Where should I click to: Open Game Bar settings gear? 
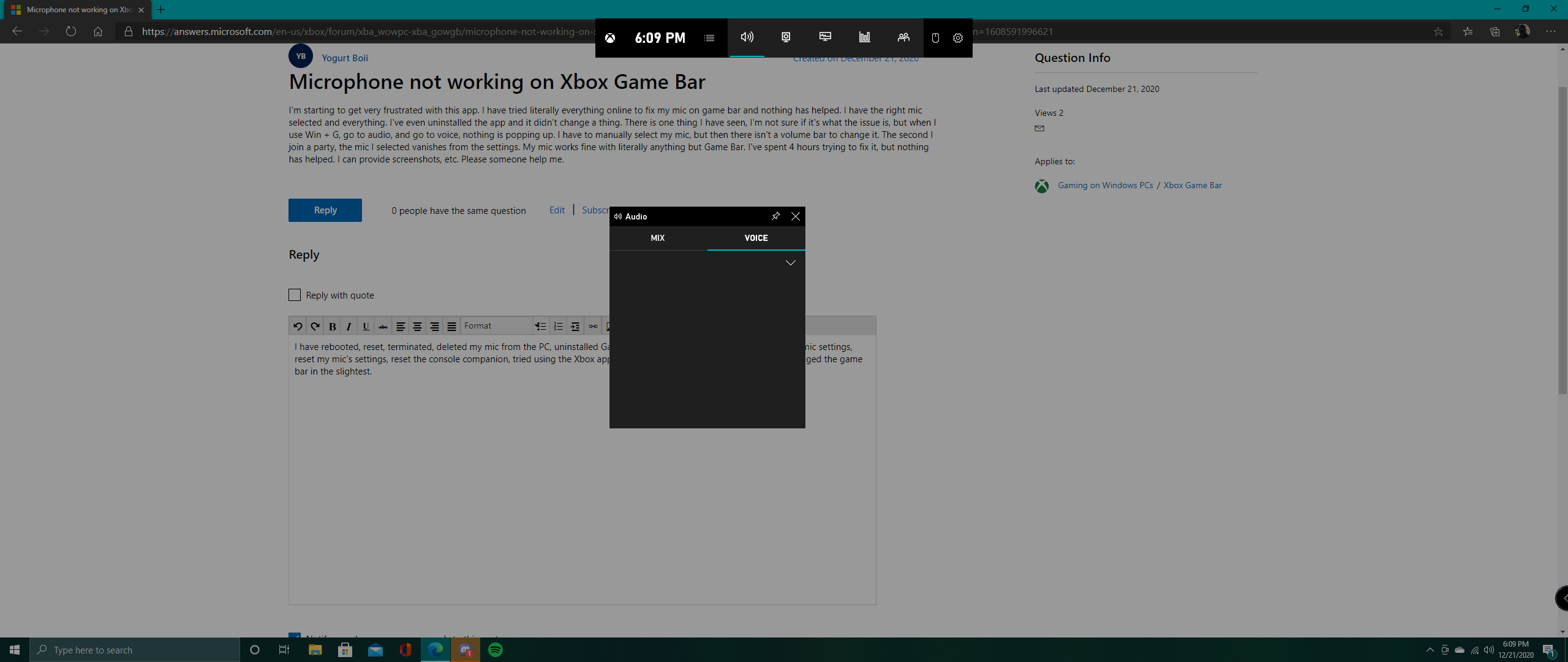coord(958,38)
